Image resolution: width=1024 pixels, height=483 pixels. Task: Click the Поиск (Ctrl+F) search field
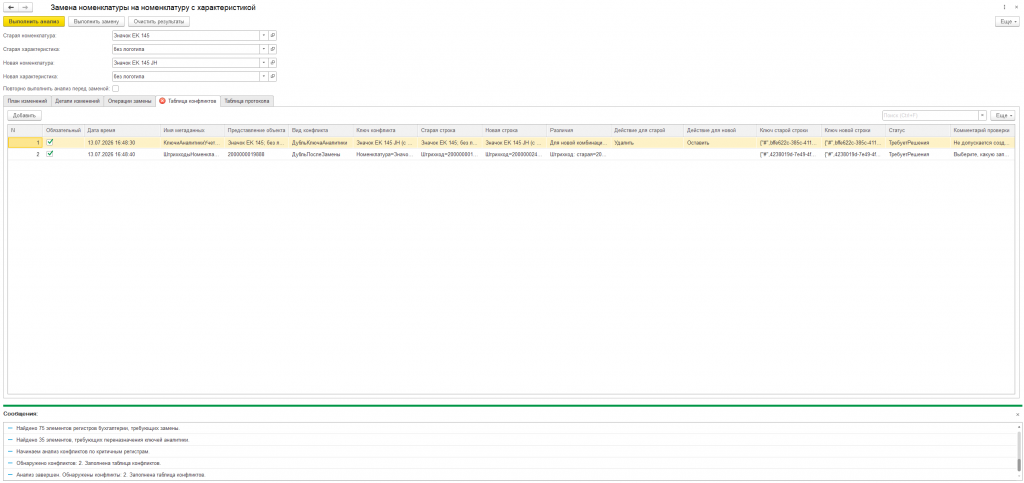929,116
